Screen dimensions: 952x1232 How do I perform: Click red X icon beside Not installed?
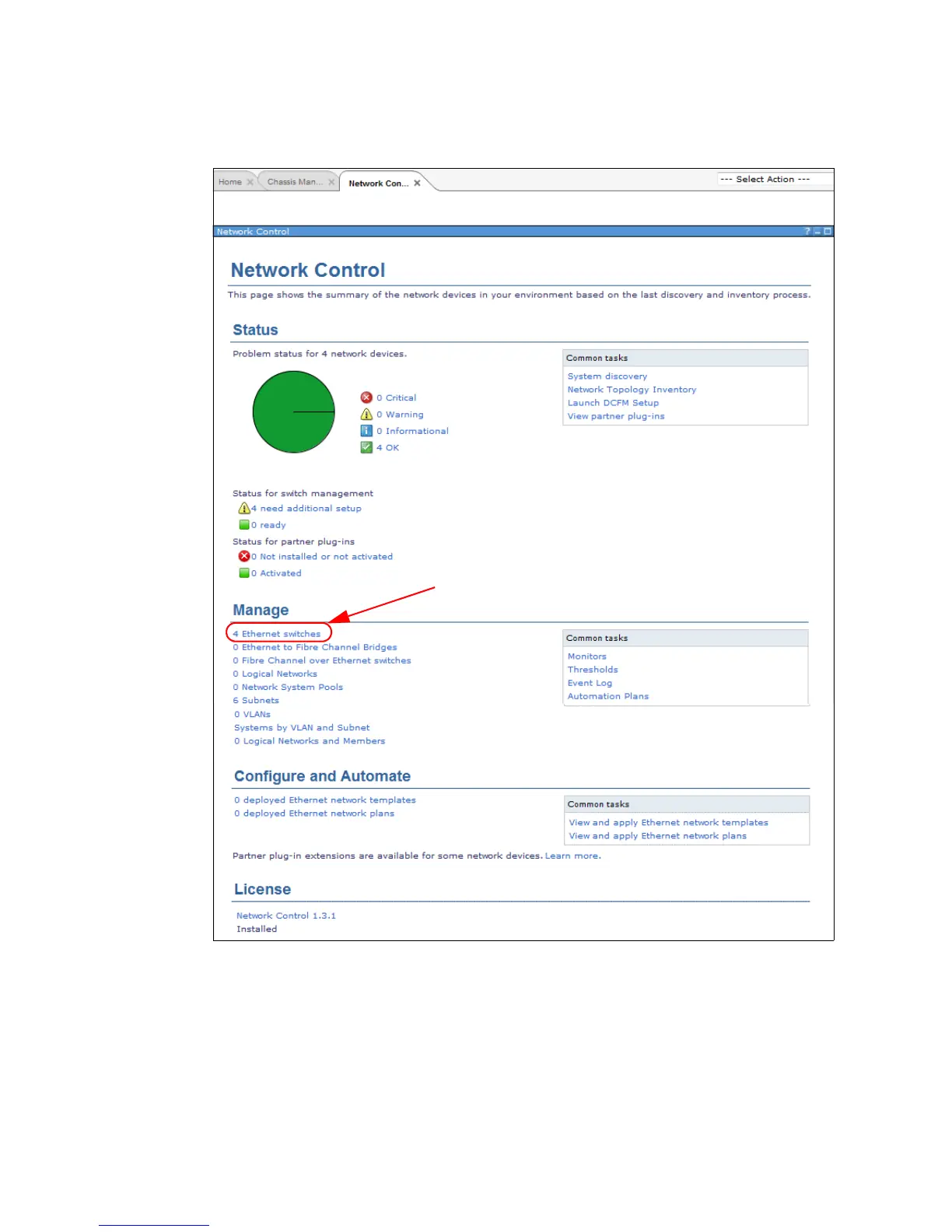pos(244,557)
